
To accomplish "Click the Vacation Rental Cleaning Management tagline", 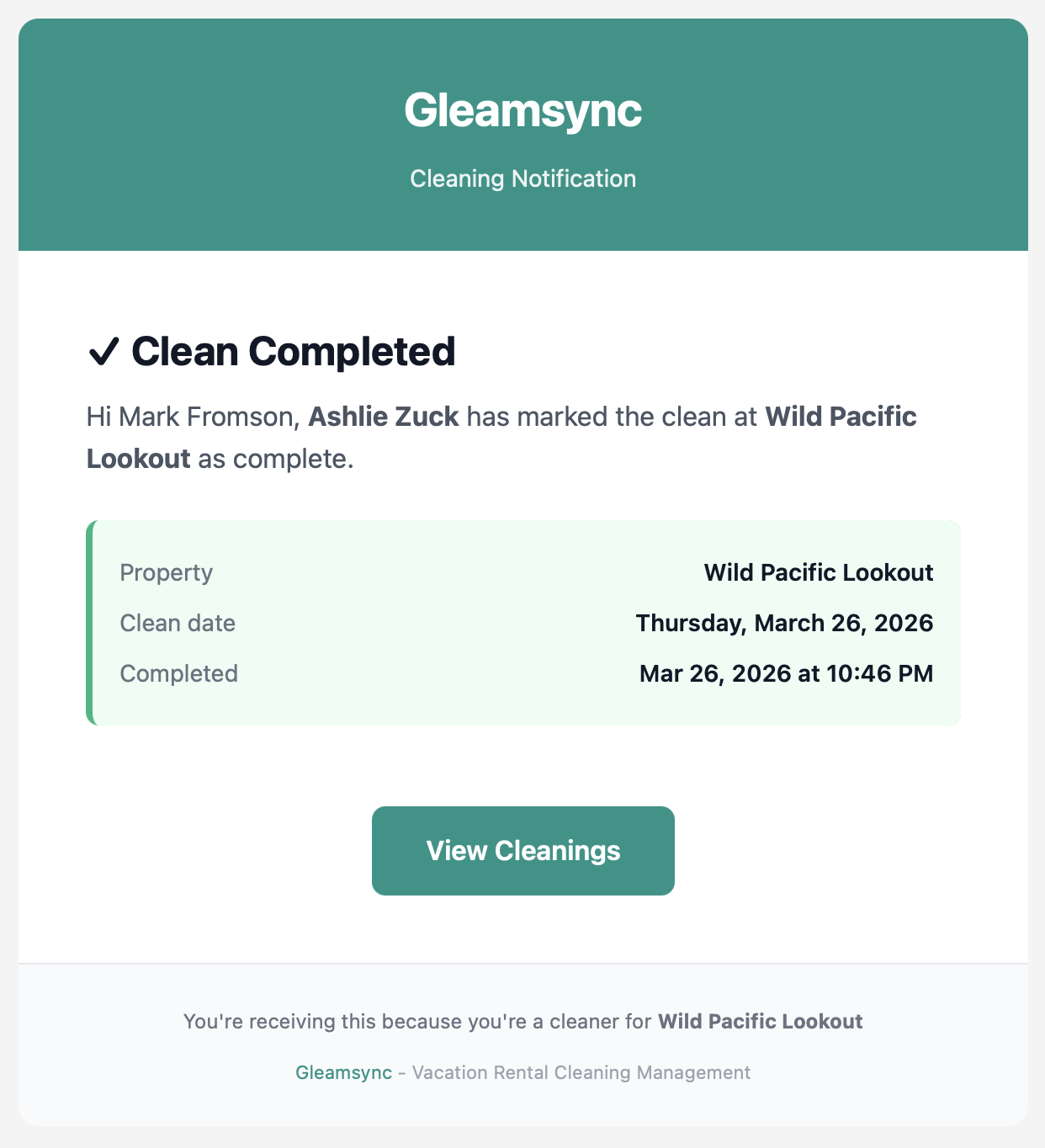I will pyautogui.click(x=581, y=1073).
